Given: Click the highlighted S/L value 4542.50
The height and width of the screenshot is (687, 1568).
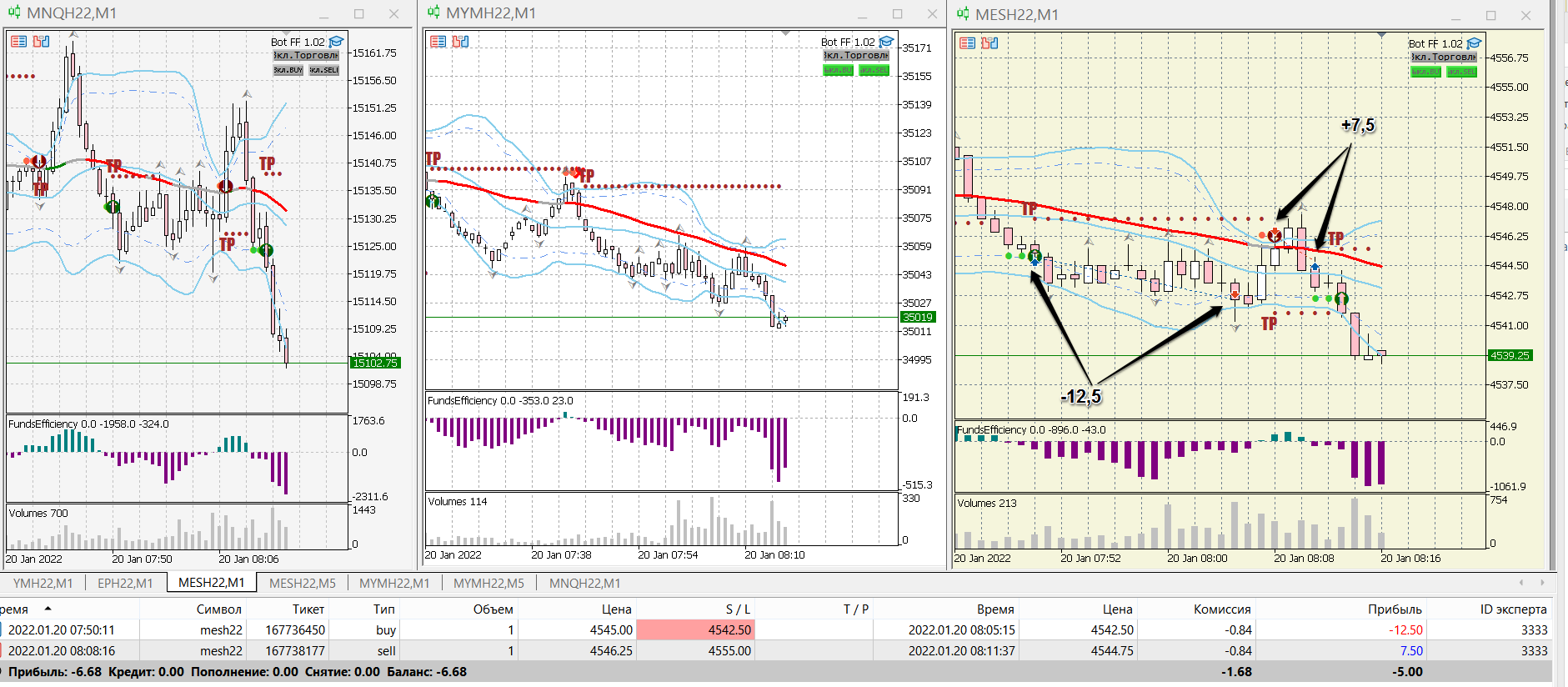Looking at the screenshot, I should point(696,630).
